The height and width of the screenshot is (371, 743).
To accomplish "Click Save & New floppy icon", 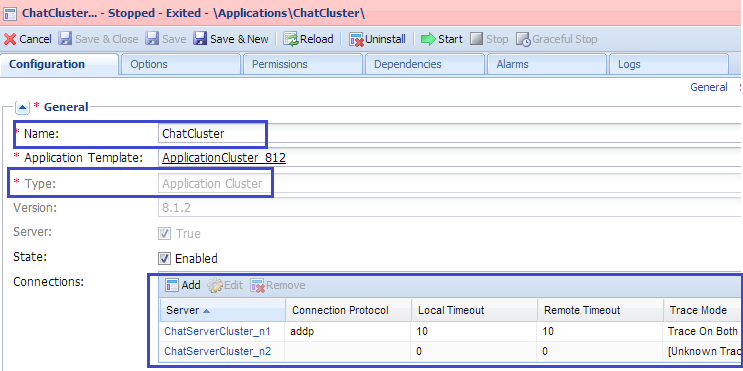I will click(200, 39).
